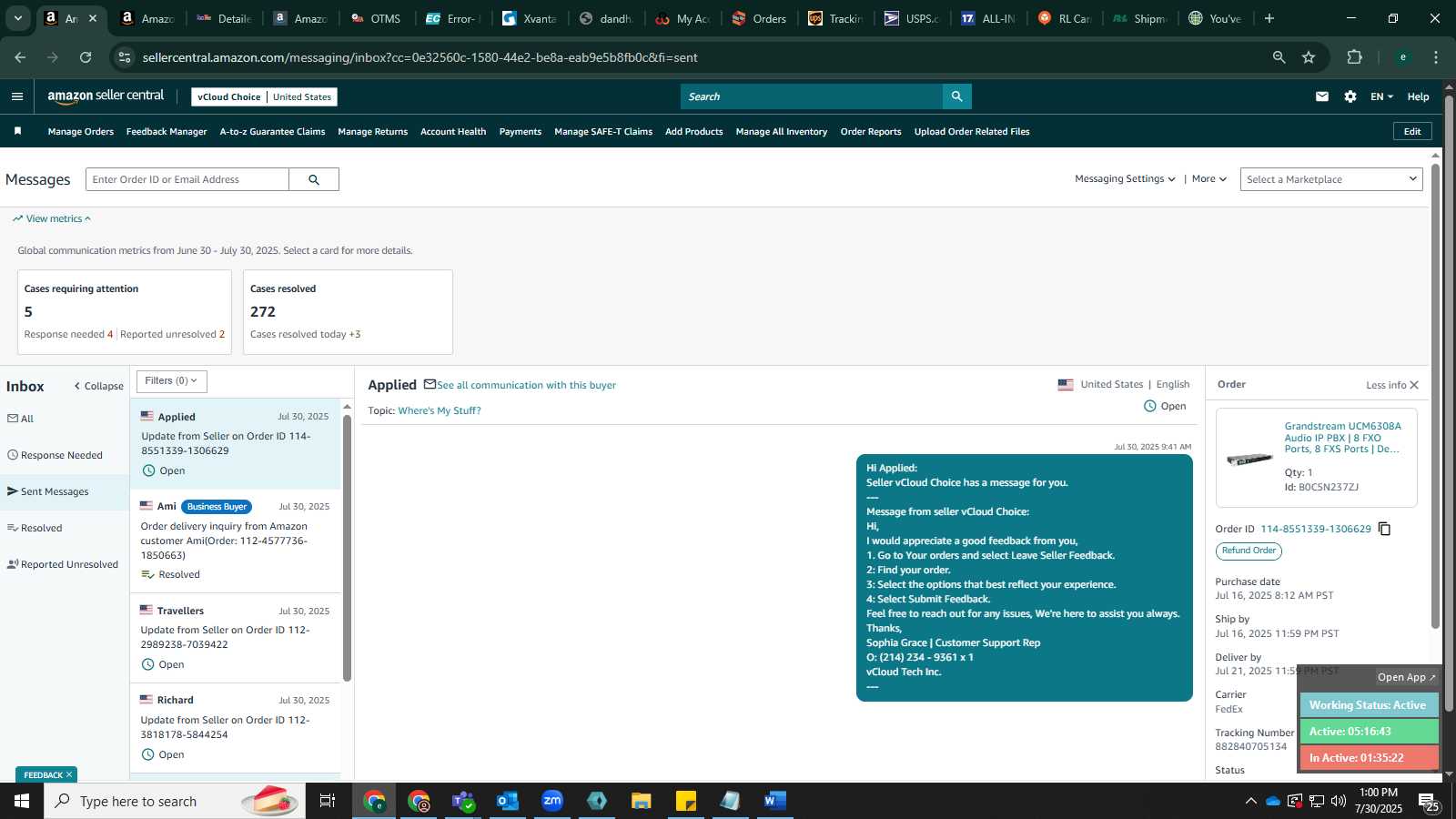Screen dimensions: 1456x819
Task: Click the Order ID or Email input field
Action: point(187,179)
